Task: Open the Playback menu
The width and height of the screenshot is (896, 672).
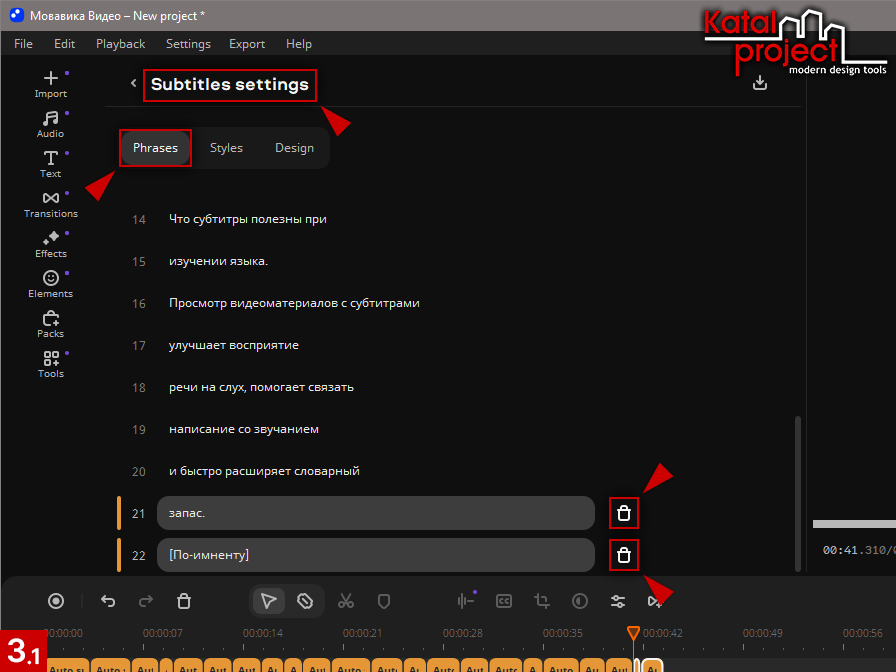Action: [x=120, y=44]
